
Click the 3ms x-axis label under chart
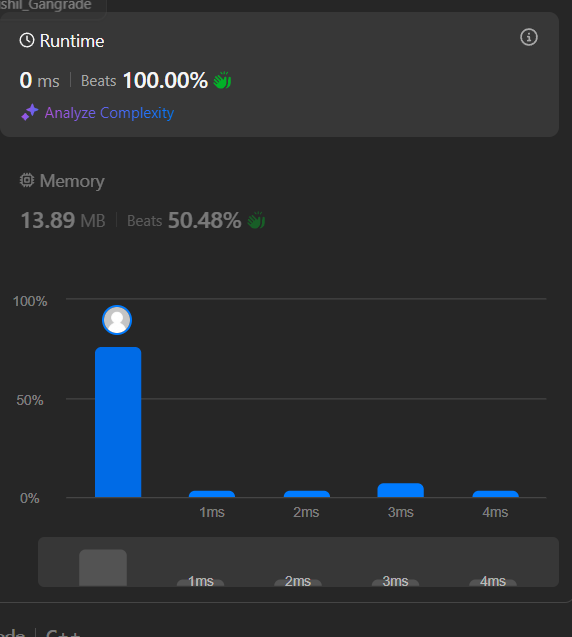401,512
